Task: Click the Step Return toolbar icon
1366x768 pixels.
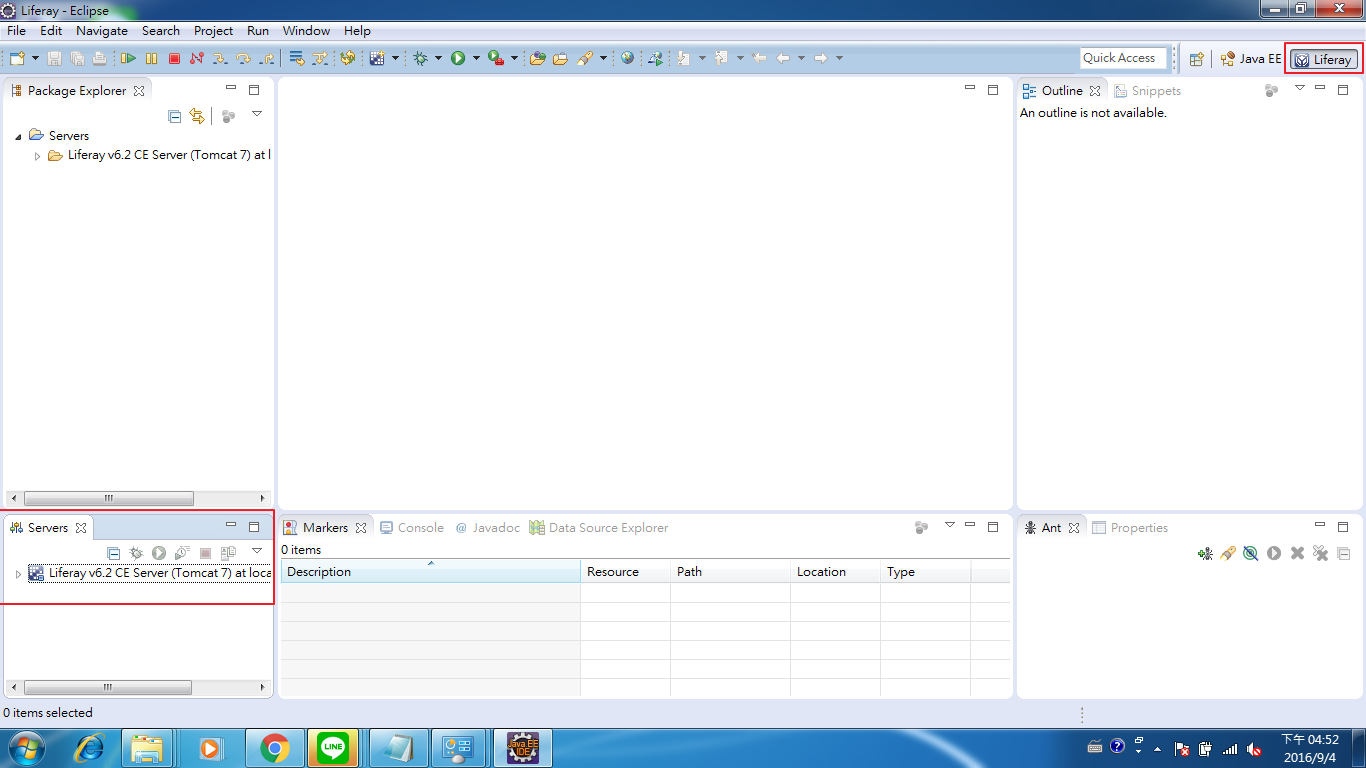Action: (266, 59)
